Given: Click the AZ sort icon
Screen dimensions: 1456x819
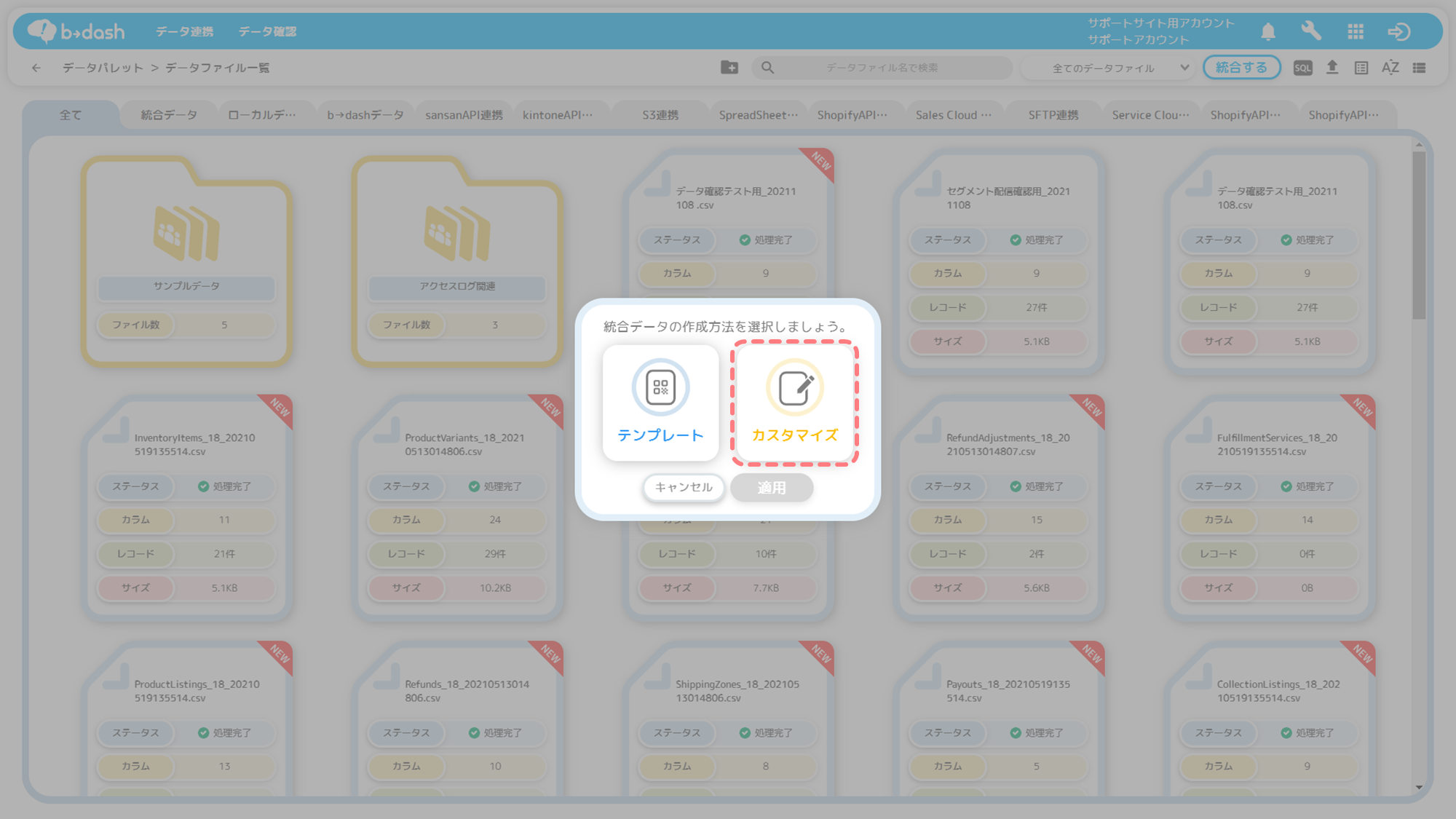Looking at the screenshot, I should (1390, 68).
